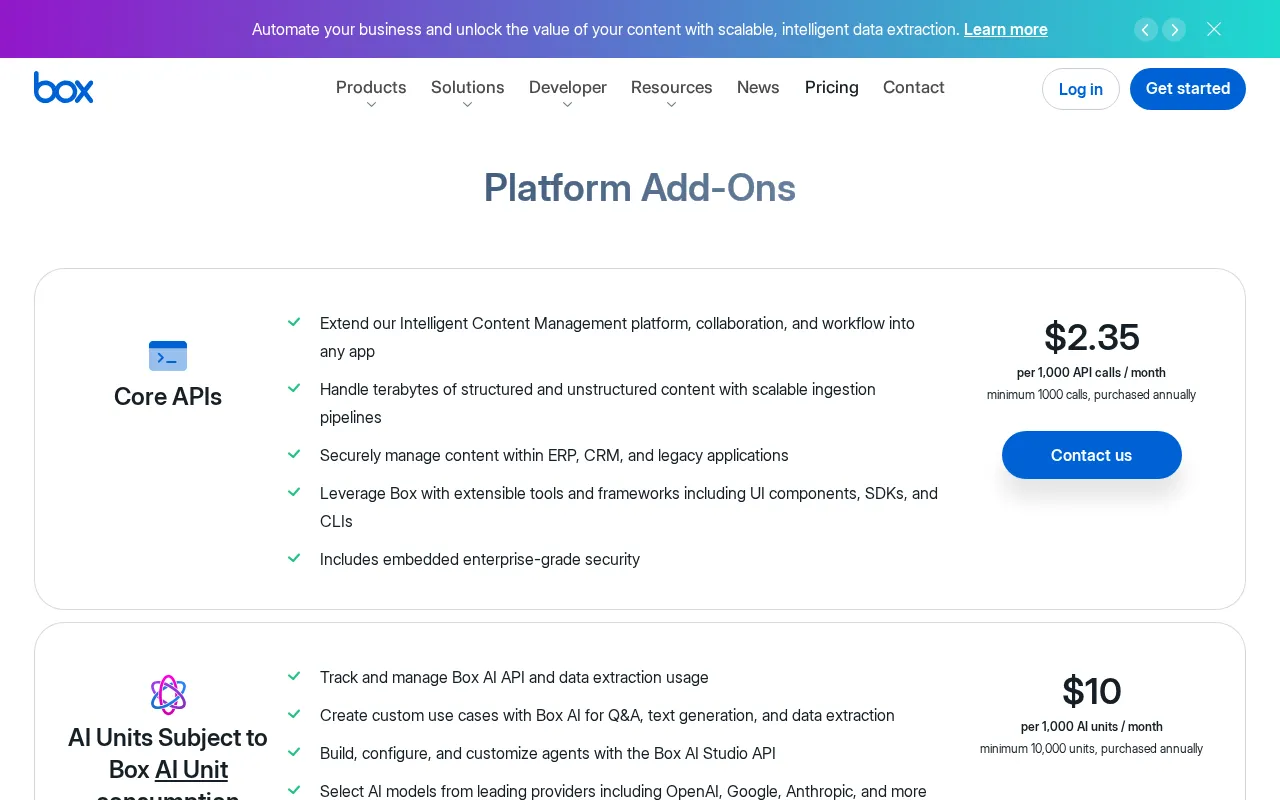Click 'per 1,000 API calls / month'
The height and width of the screenshot is (800, 1280).
(1092, 373)
